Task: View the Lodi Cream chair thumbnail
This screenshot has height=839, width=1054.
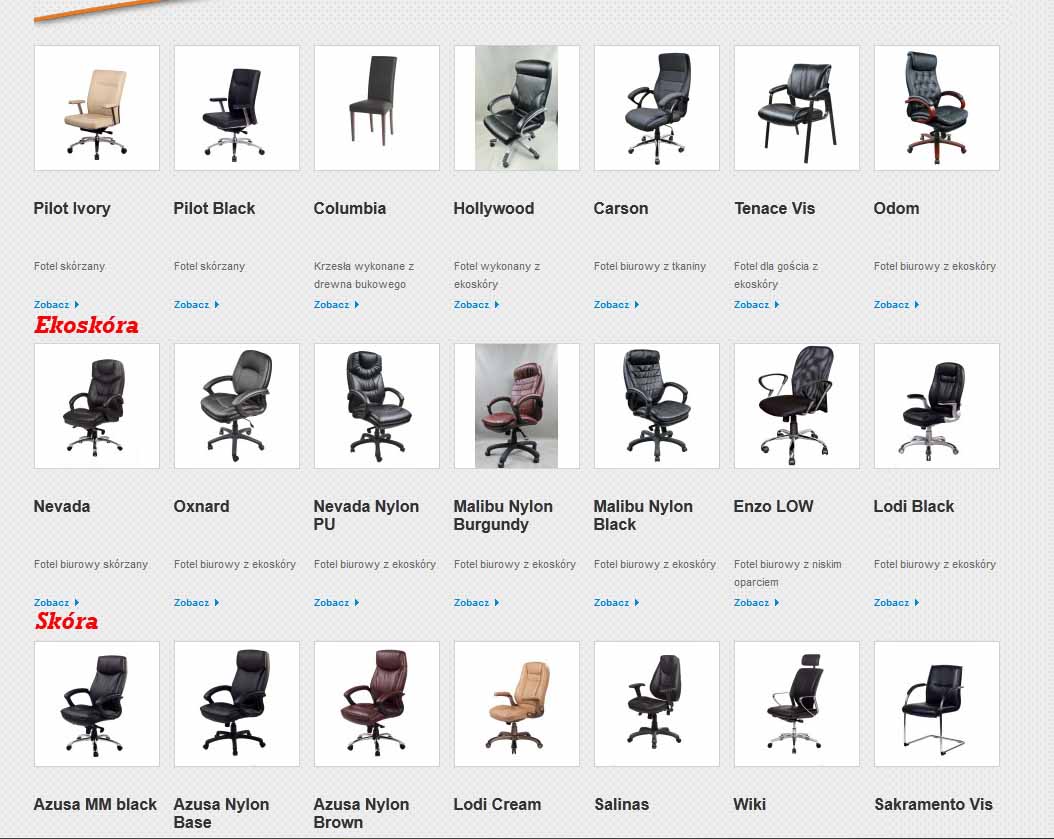Action: [516, 704]
